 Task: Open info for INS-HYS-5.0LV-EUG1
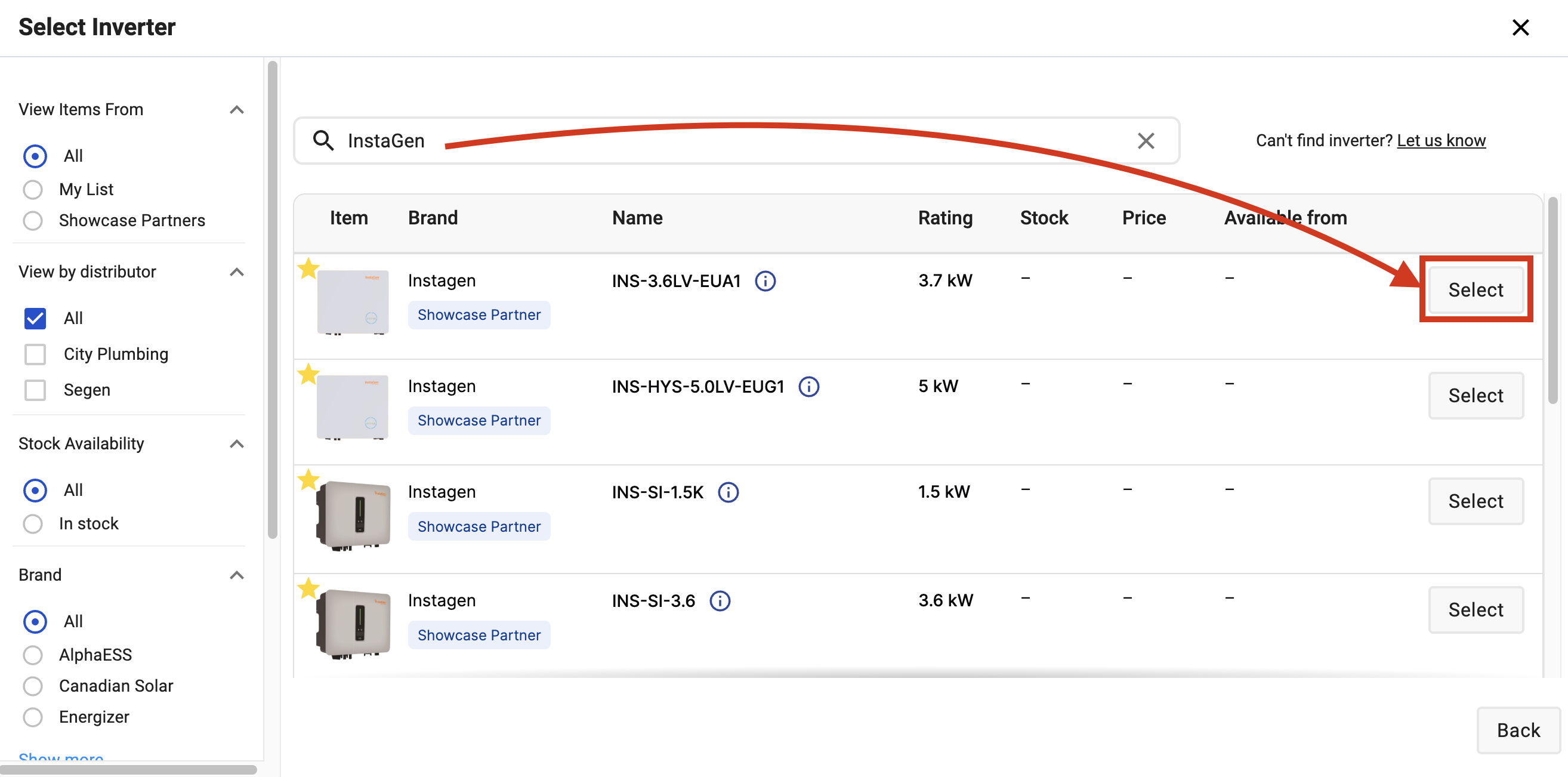click(x=808, y=387)
